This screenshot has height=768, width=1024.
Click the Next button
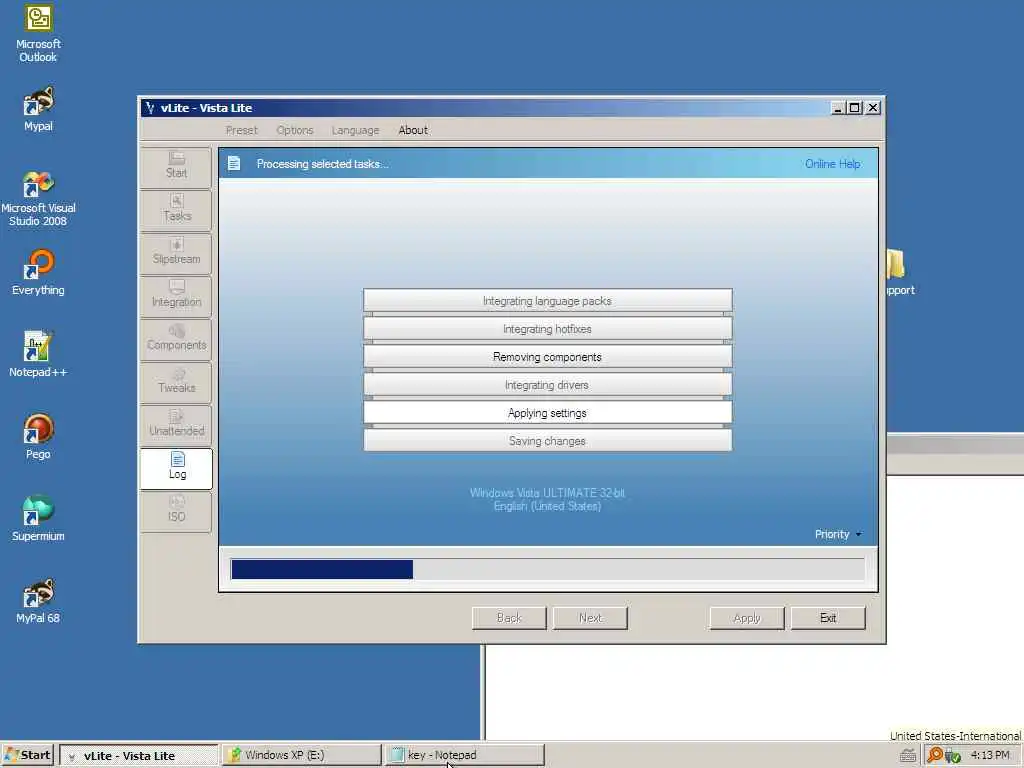[x=590, y=618]
